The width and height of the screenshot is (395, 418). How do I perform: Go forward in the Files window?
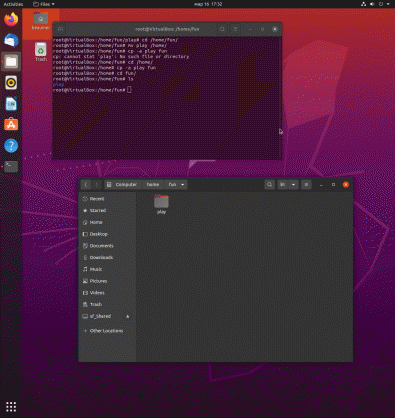pos(97,184)
